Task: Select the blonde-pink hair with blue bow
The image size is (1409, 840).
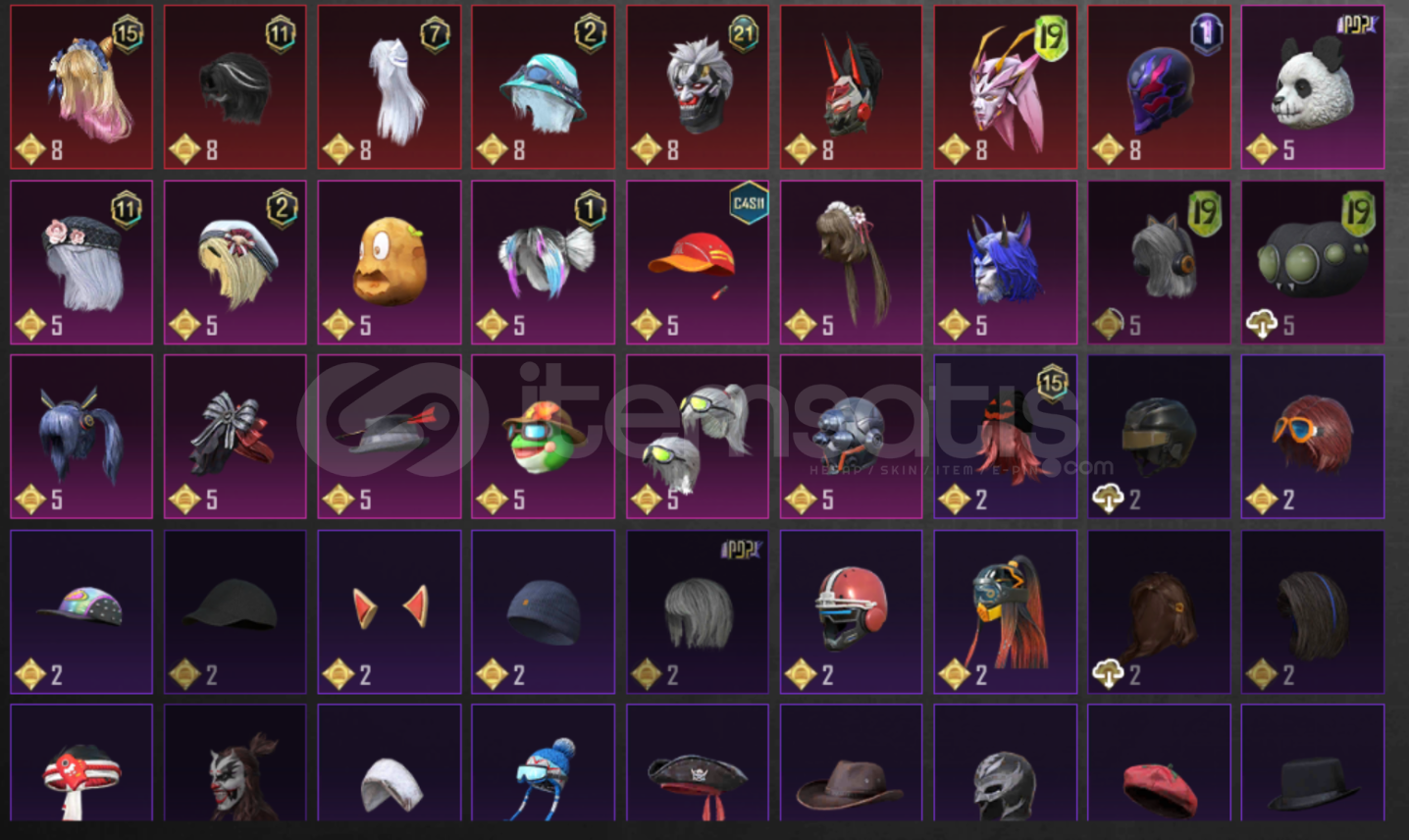Action: coord(81,87)
